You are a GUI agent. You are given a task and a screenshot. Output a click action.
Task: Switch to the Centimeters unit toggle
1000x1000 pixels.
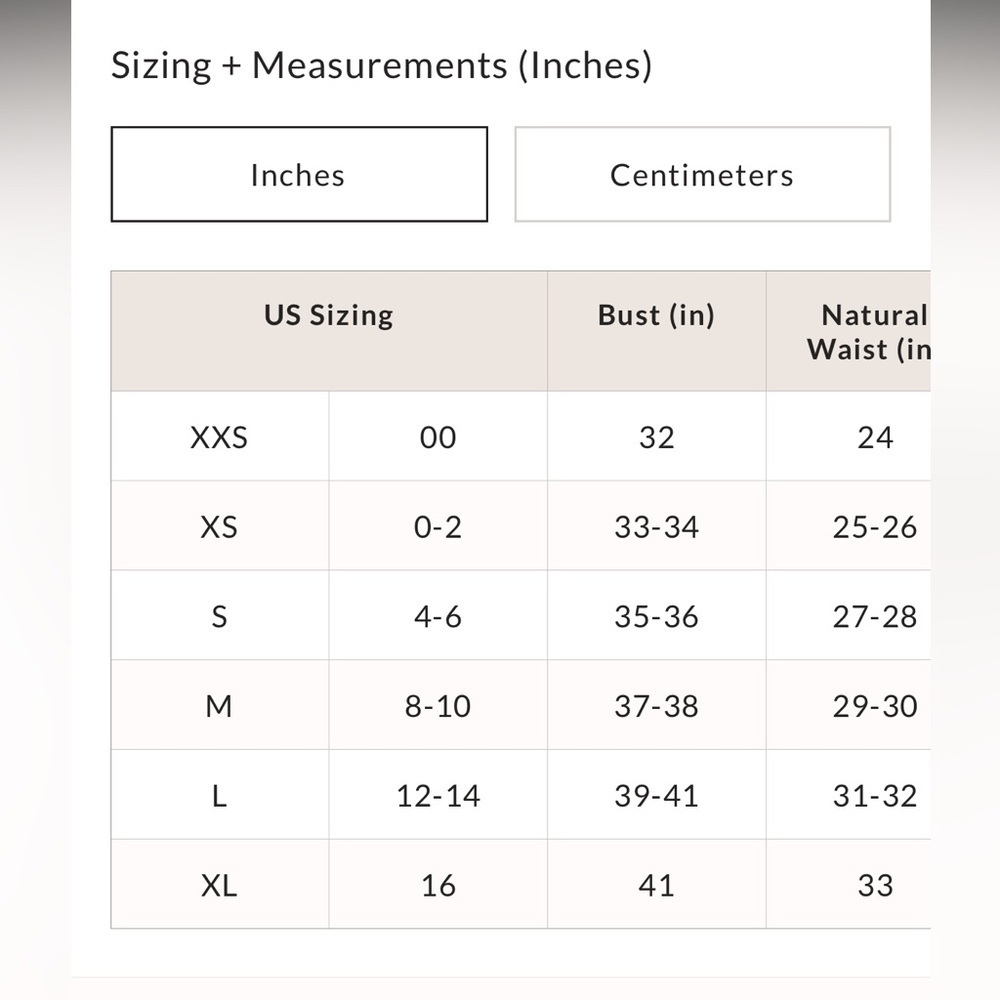(x=702, y=174)
